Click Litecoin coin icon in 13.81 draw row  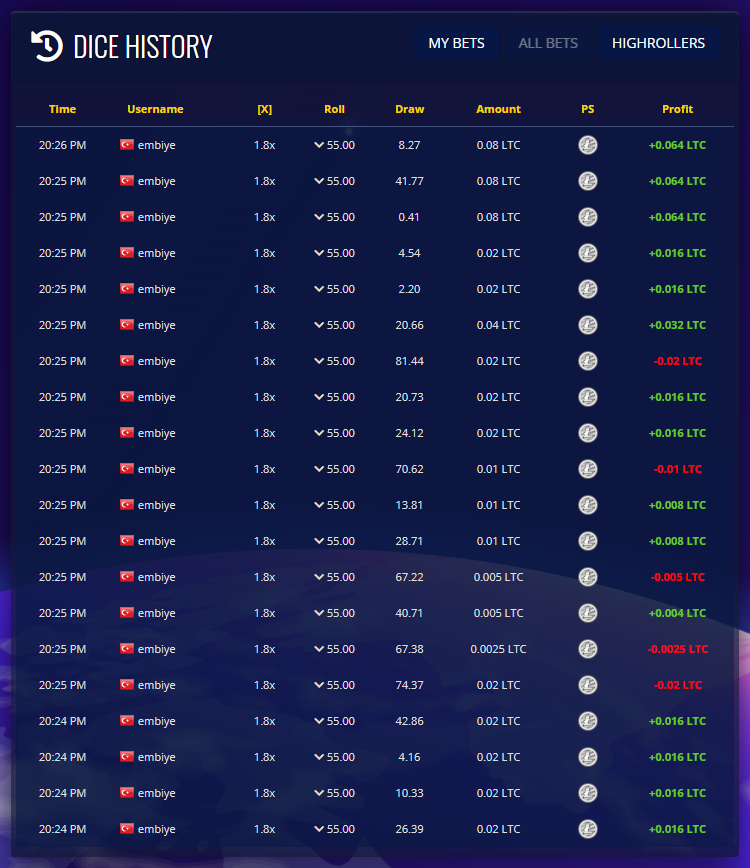point(587,505)
